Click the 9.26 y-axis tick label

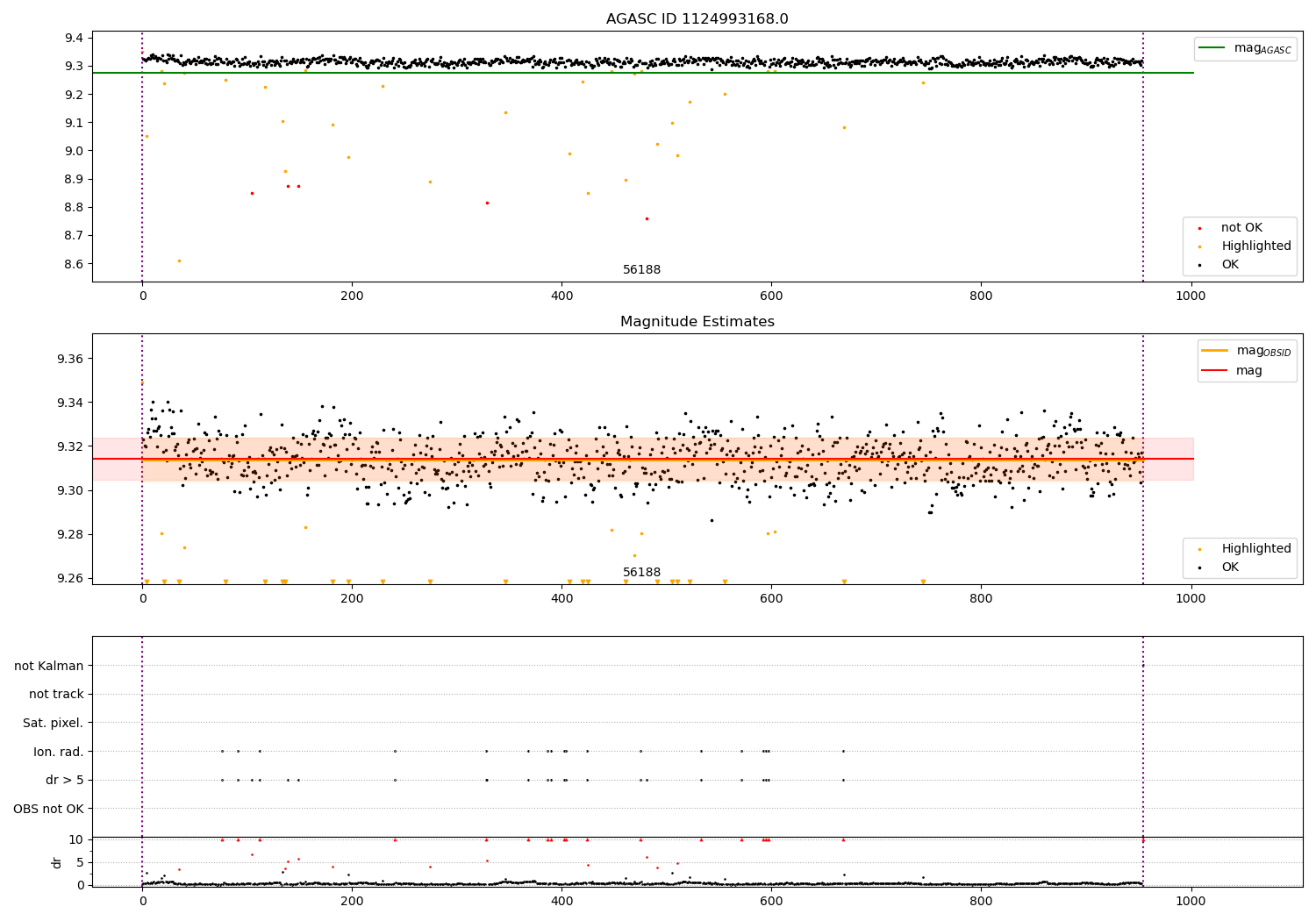70,579
